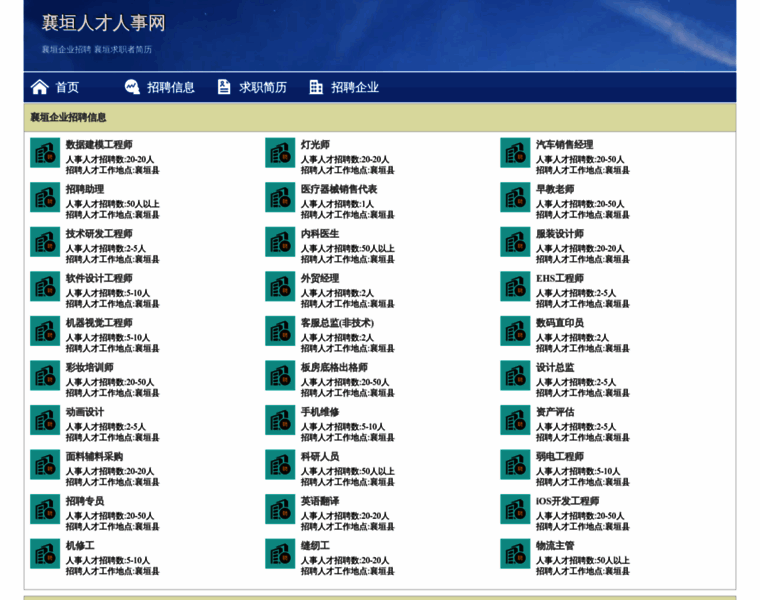Viewport: 760px width, 600px height.
Task: Click the icon beside 物流主管
Action: point(515,554)
